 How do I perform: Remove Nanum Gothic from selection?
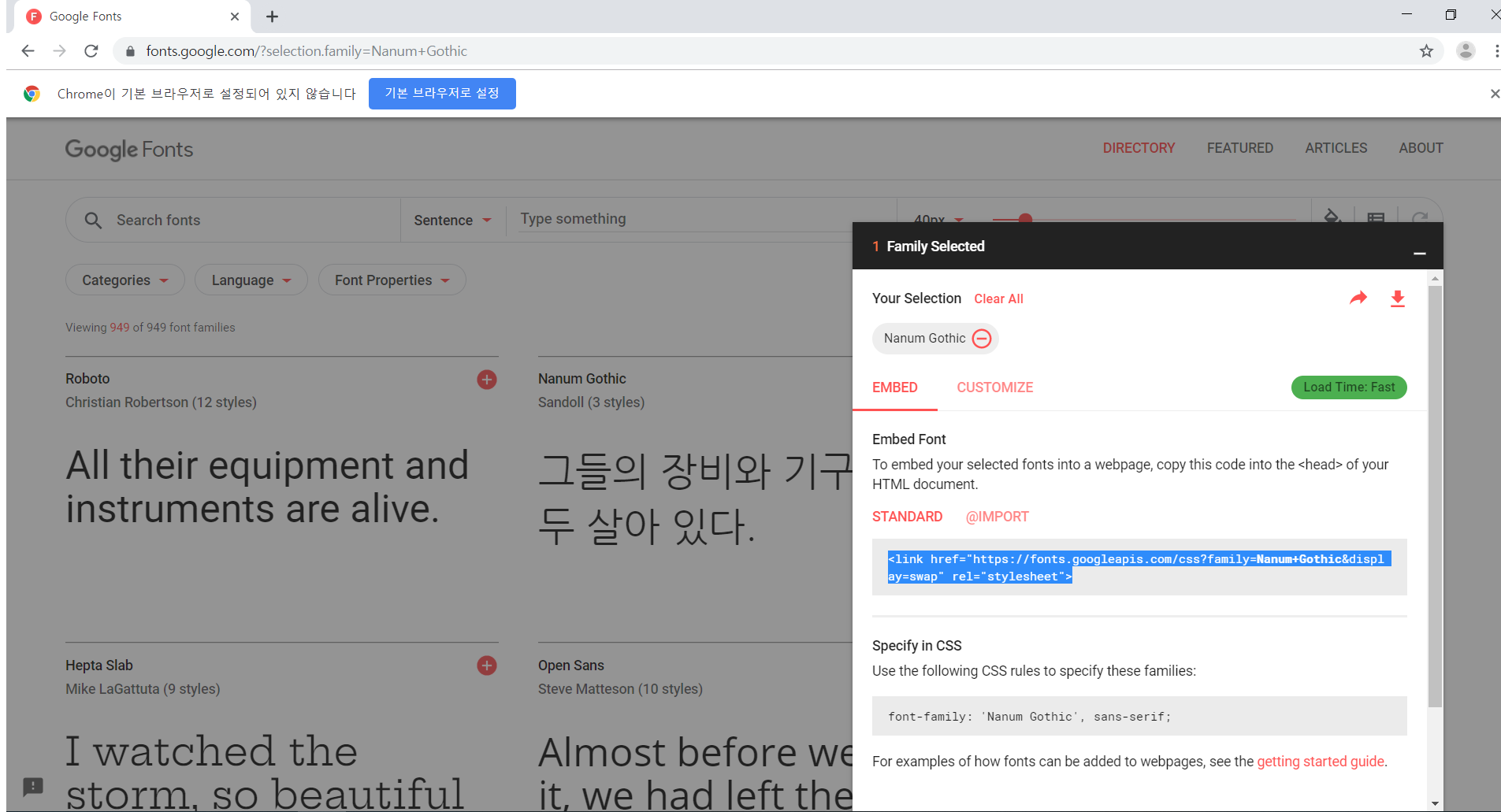click(982, 339)
